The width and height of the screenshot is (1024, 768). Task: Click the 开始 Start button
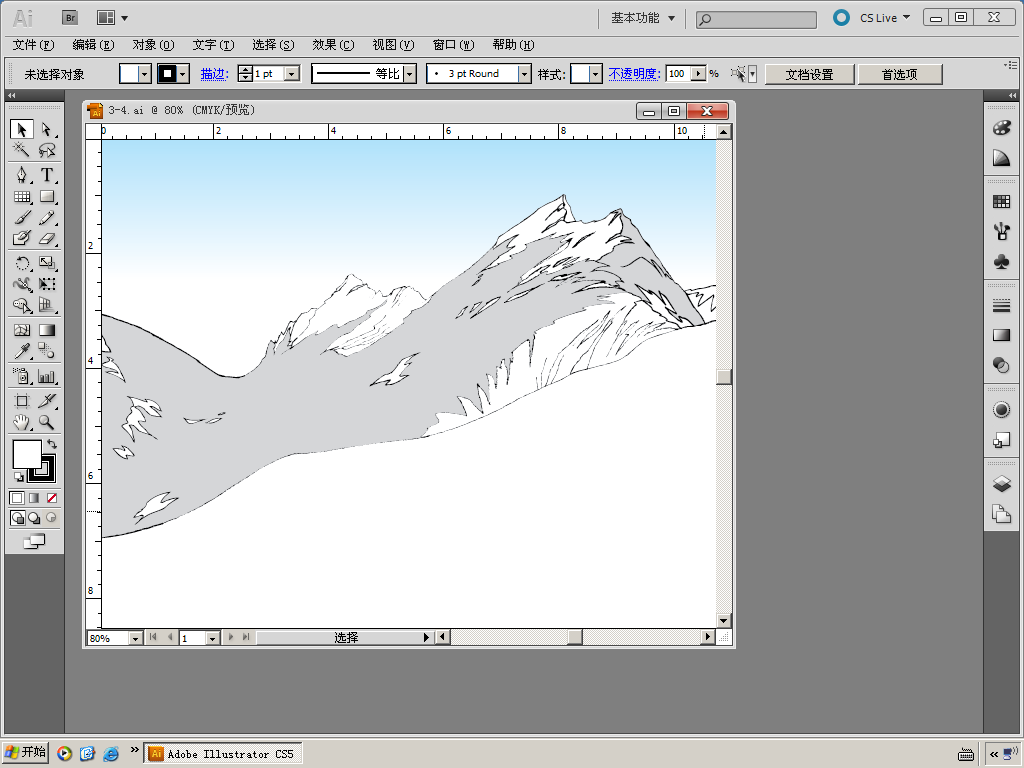[x=25, y=753]
